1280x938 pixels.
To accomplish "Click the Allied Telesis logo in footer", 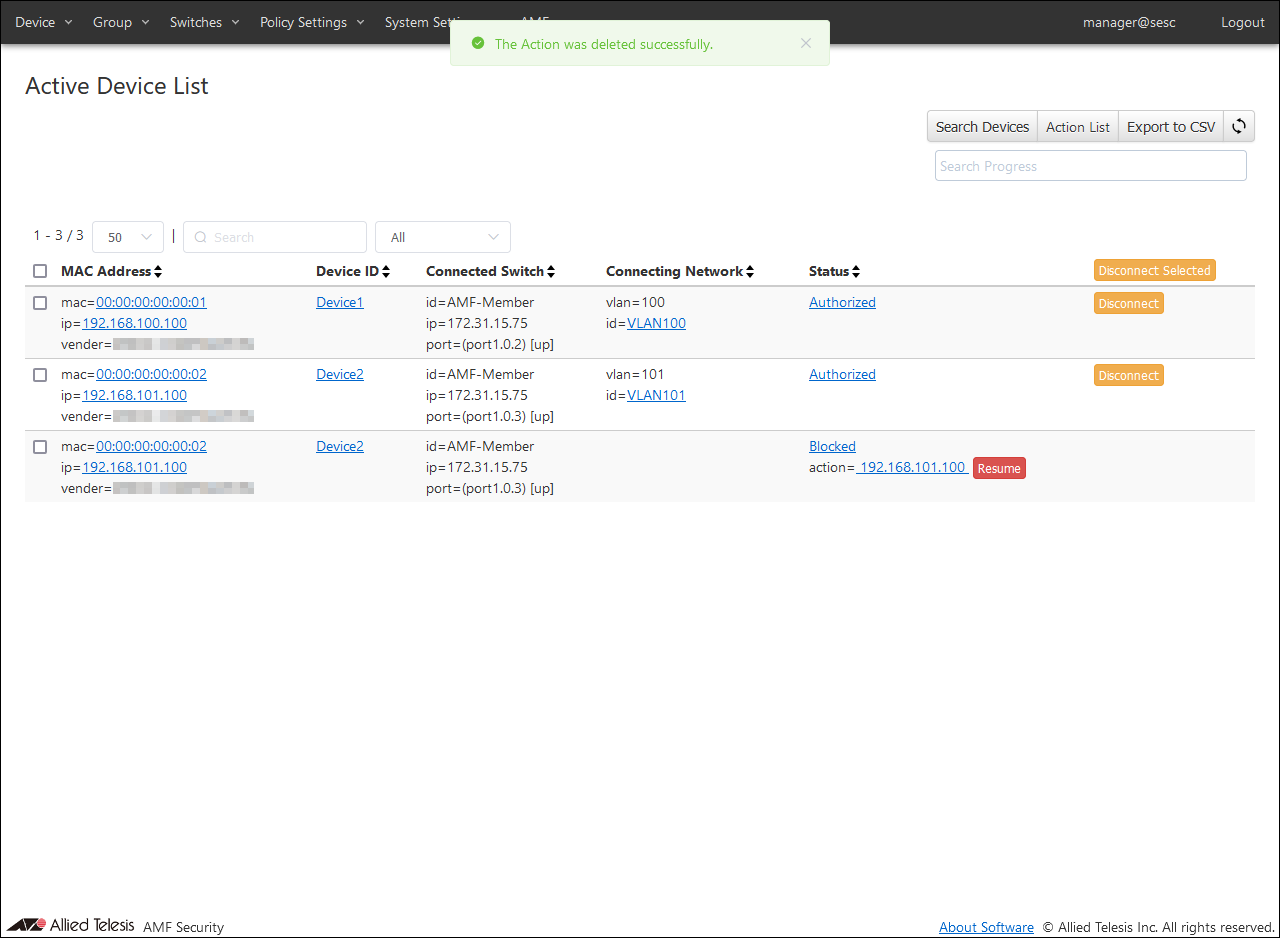I will pos(71,925).
